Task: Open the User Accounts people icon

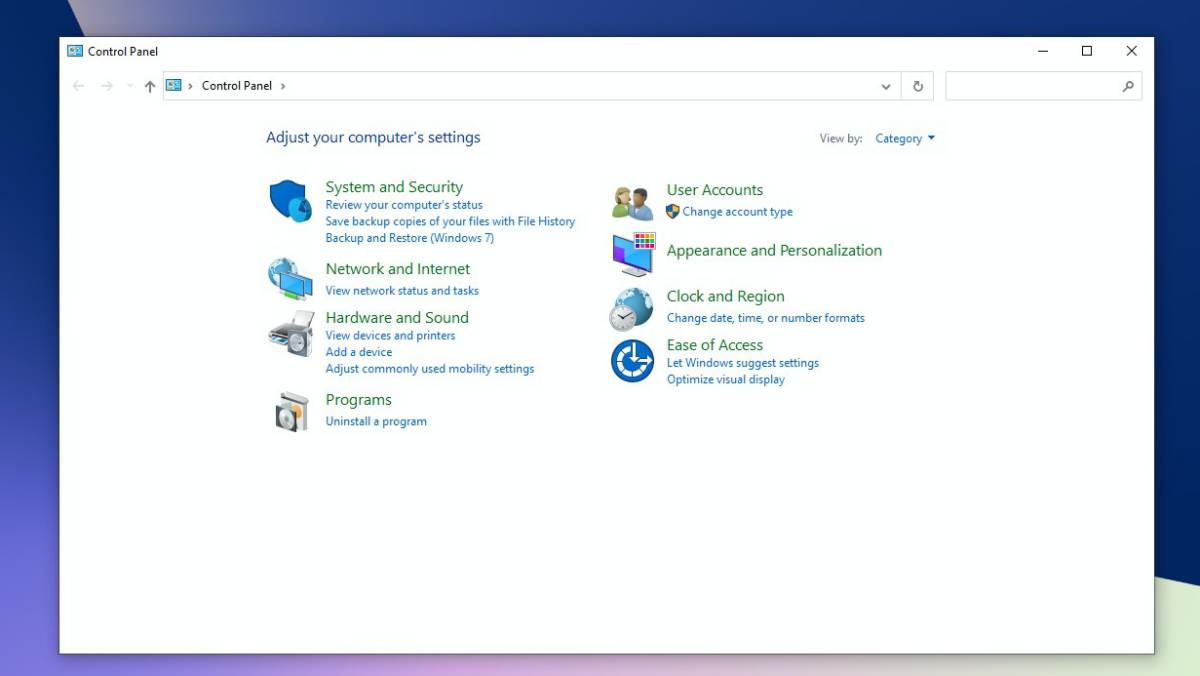Action: click(633, 203)
